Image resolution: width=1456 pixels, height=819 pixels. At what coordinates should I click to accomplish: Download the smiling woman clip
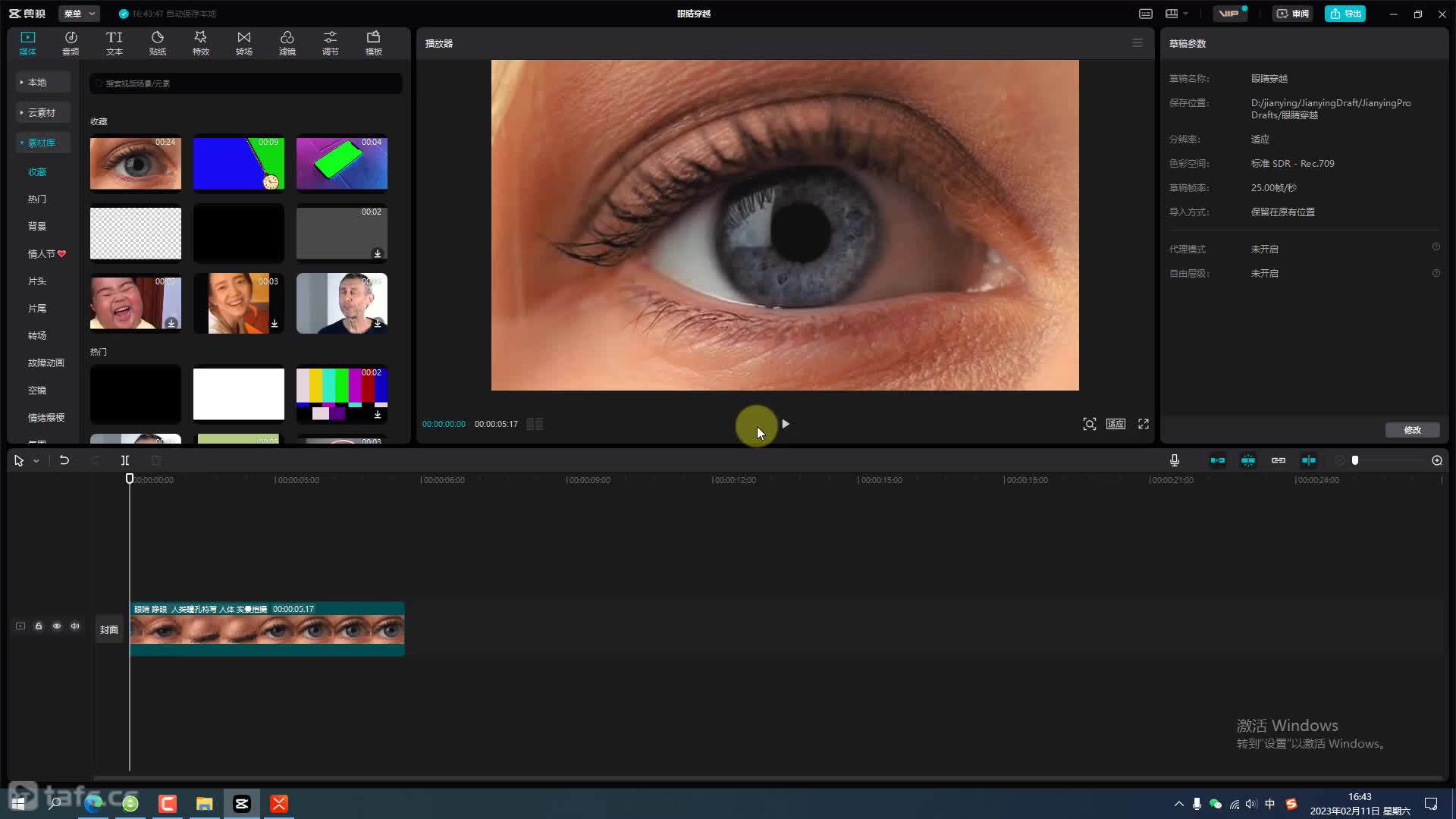[275, 323]
